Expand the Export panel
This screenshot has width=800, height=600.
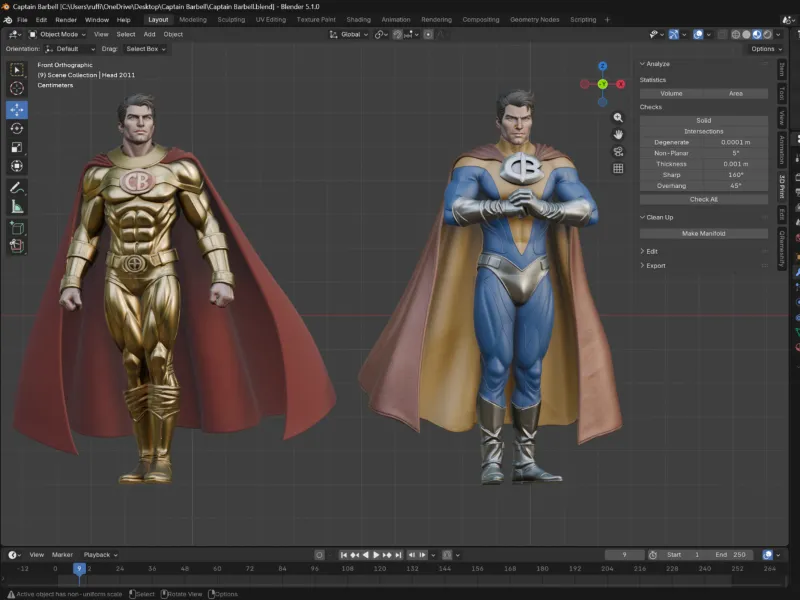pyautogui.click(x=653, y=266)
